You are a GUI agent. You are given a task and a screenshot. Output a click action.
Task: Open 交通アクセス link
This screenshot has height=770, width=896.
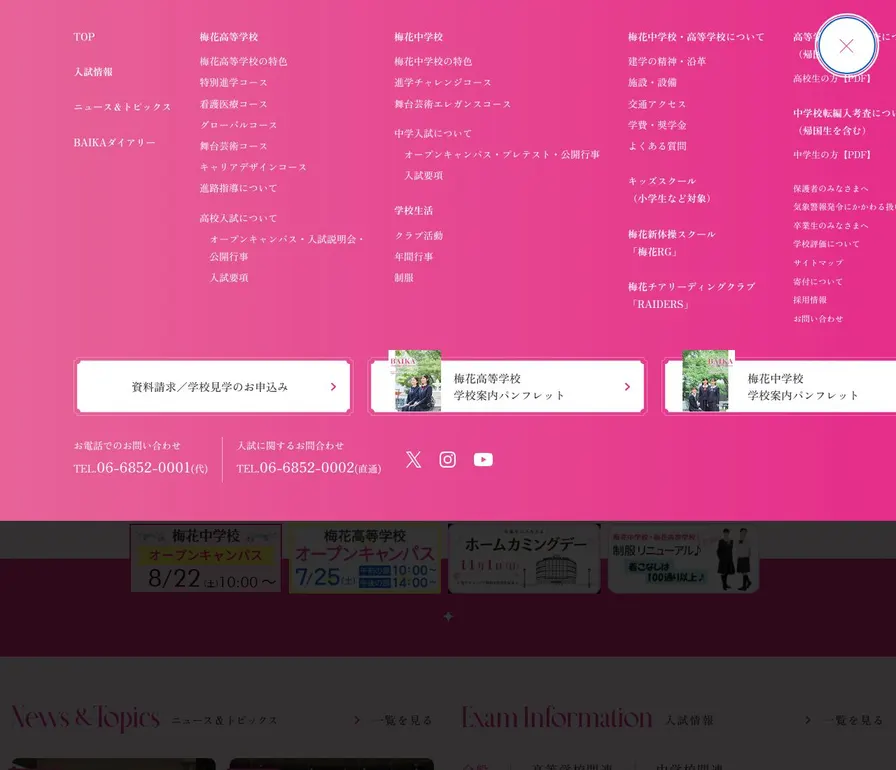coord(657,104)
